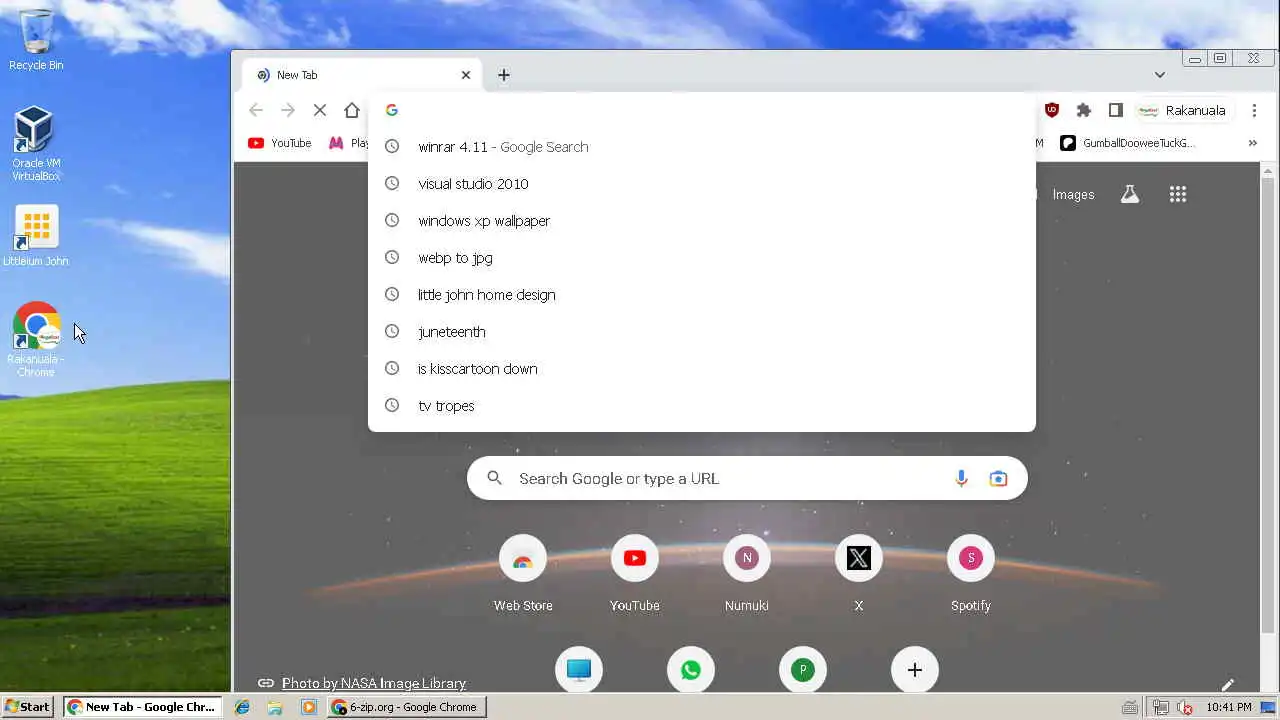Viewport: 1280px width, 720px height.
Task: Stop loading the page
Action: pos(320,110)
